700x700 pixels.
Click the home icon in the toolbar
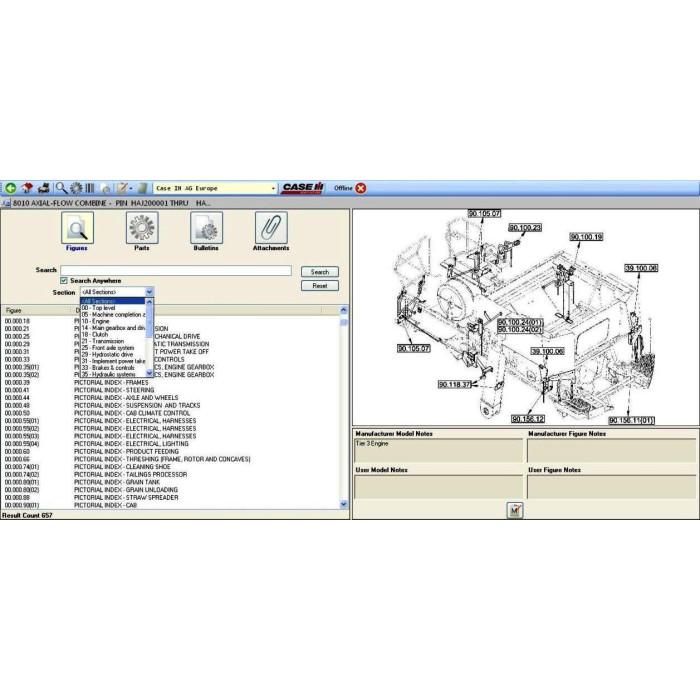point(27,188)
